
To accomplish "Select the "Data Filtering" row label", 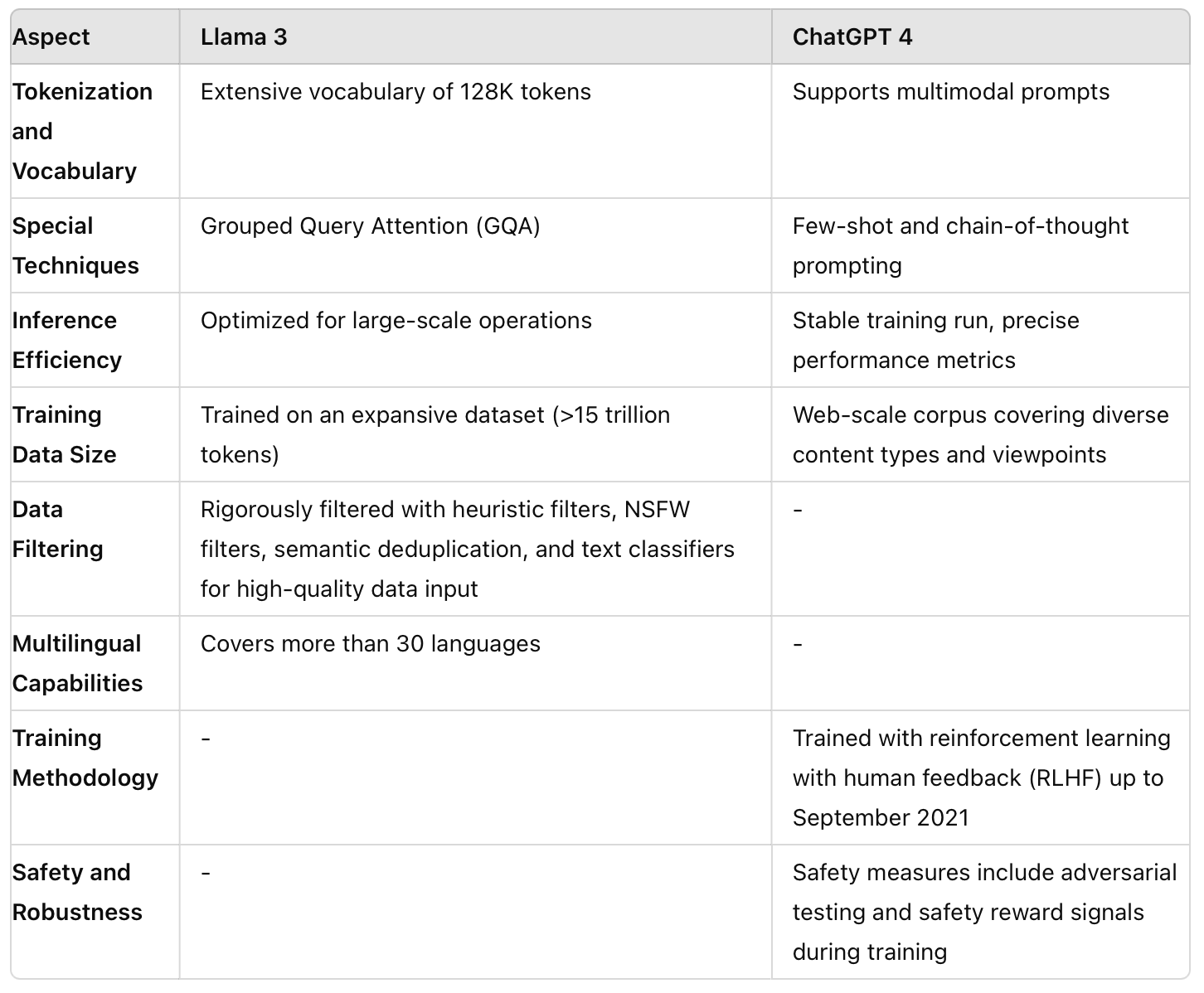I will [x=57, y=529].
